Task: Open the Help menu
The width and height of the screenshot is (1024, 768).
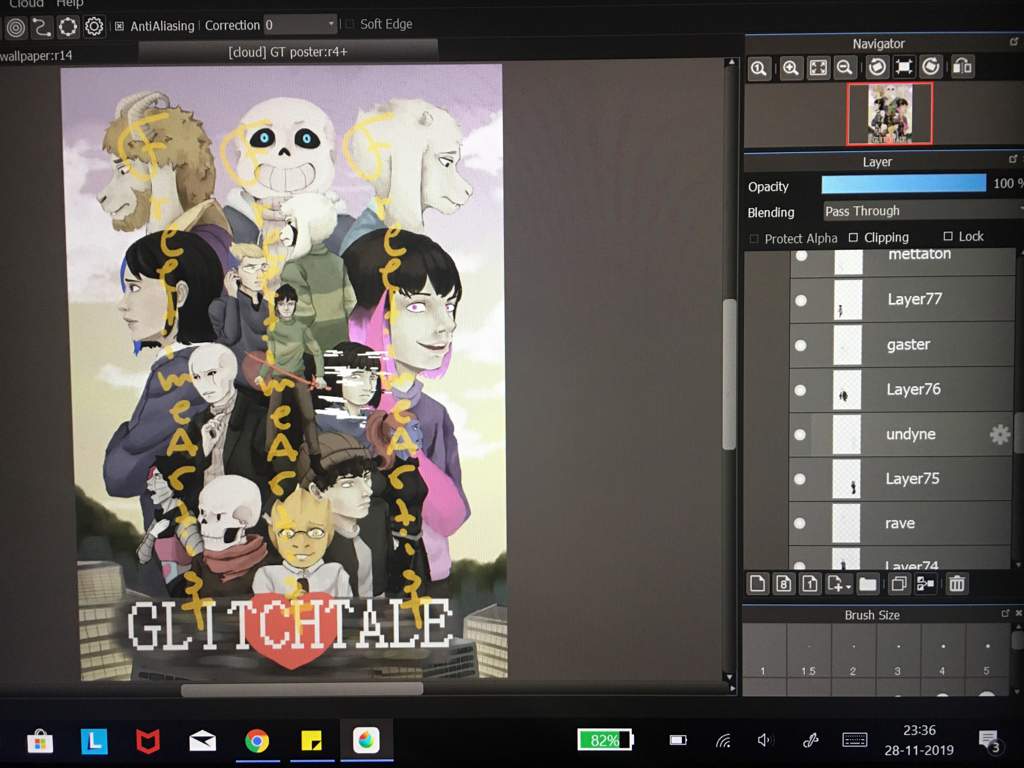Action: pos(69,4)
